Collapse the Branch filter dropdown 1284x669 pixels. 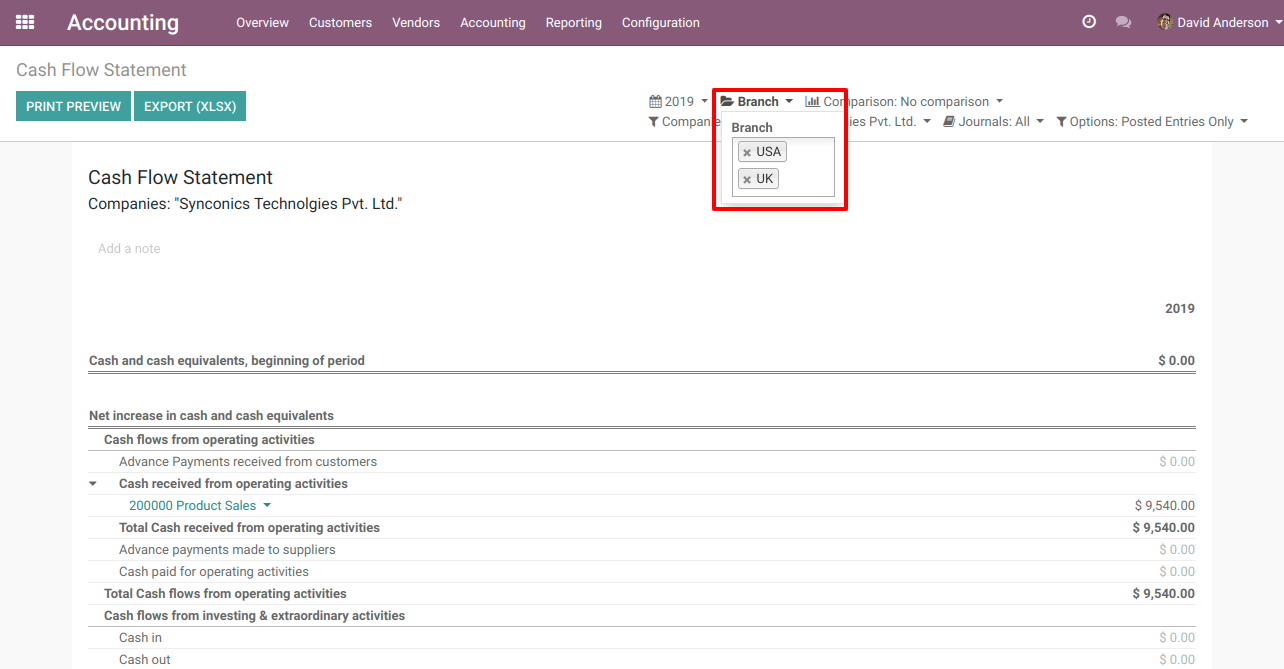click(757, 102)
